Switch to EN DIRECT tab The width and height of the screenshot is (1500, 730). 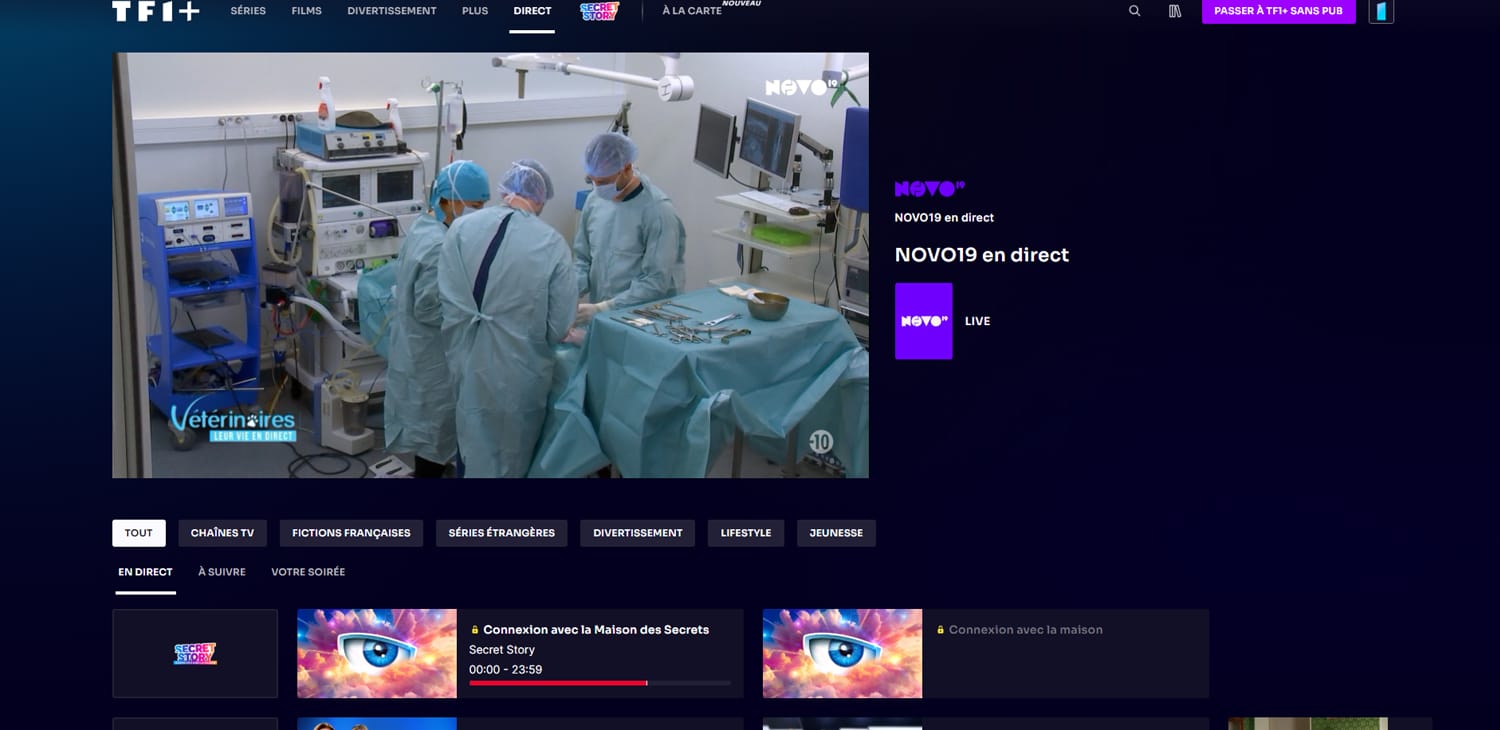[x=145, y=572]
